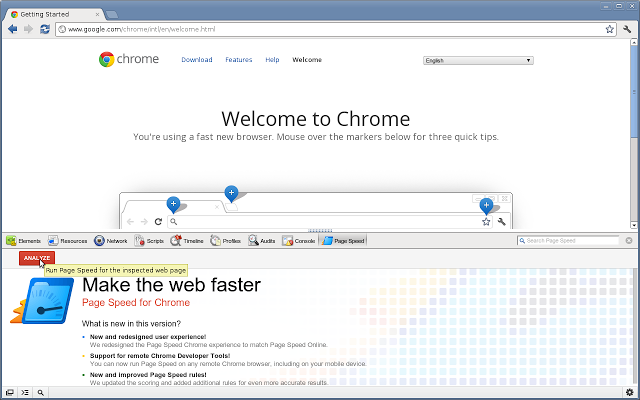The height and width of the screenshot is (400, 640).
Task: Reload the page with refresh icon
Action: pos(46,29)
